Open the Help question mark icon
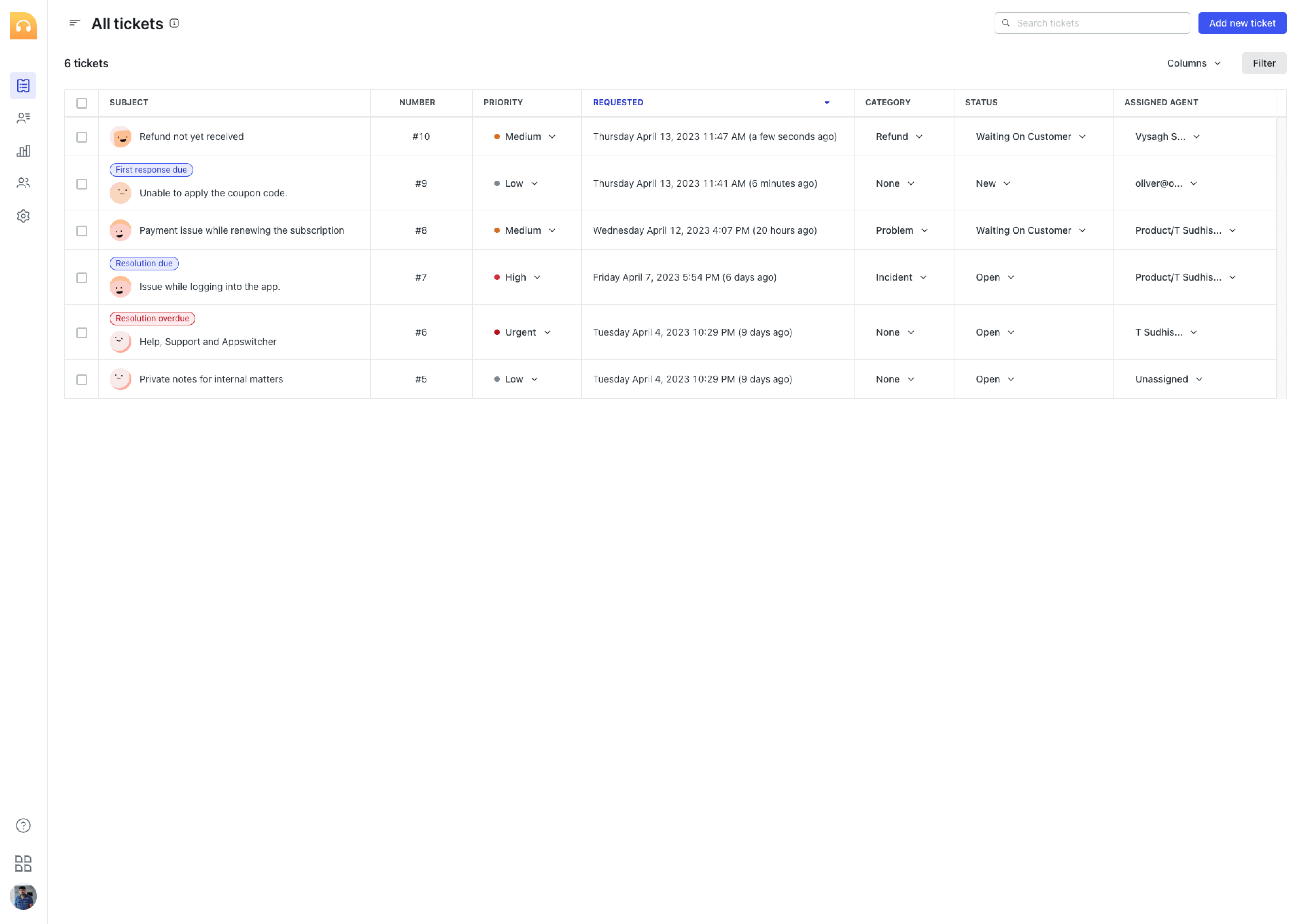 click(23, 826)
